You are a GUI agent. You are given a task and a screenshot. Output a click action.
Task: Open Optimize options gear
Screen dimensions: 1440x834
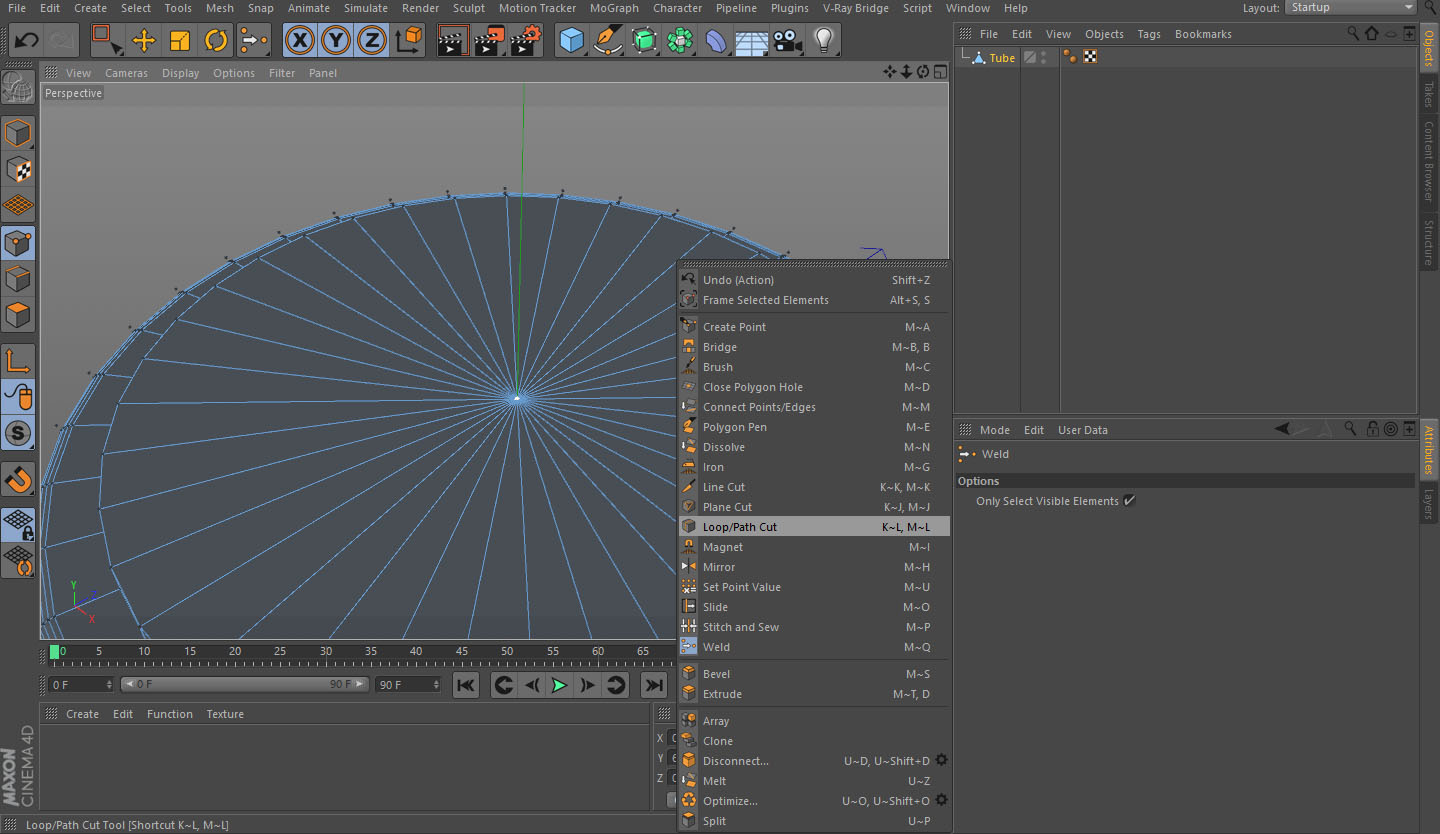click(x=941, y=801)
